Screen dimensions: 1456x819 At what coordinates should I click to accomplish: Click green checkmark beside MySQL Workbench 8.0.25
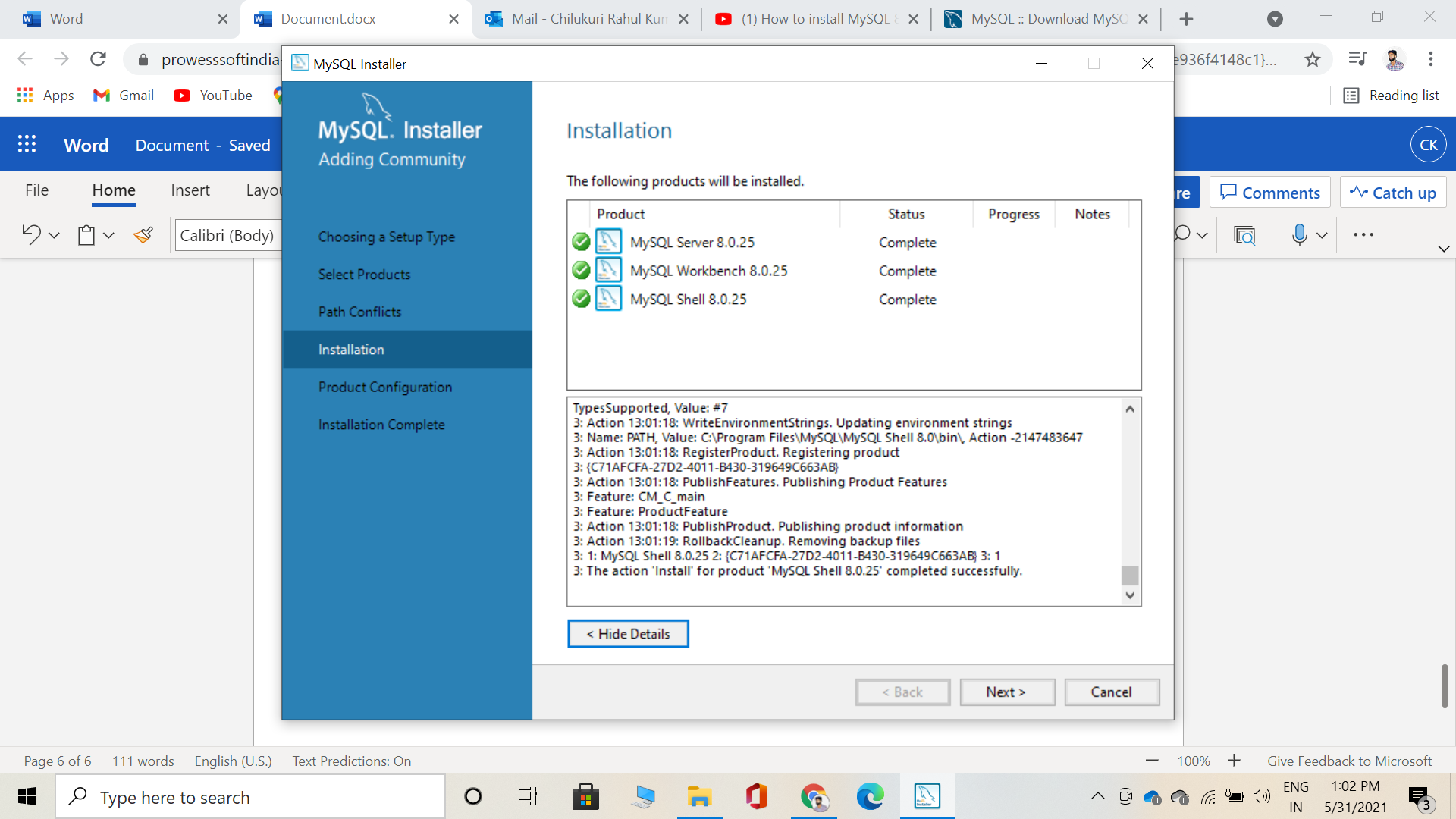581,270
